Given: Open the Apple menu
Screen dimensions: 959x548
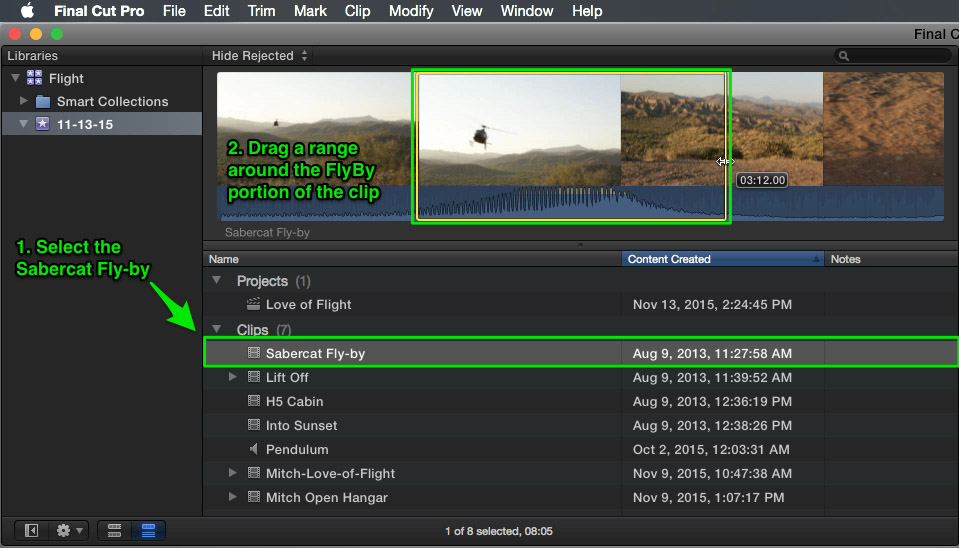Looking at the screenshot, I should 28,11.
